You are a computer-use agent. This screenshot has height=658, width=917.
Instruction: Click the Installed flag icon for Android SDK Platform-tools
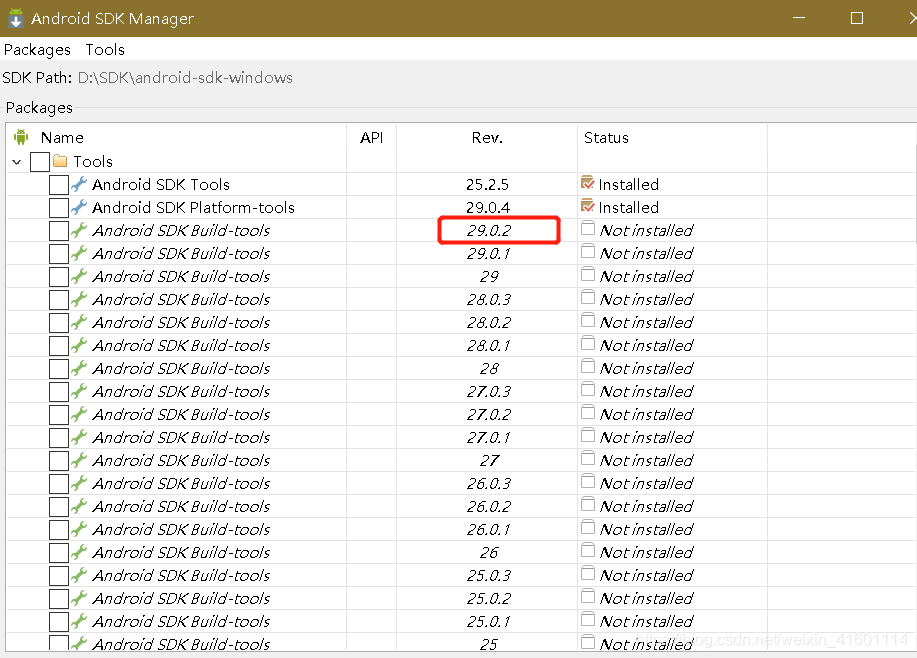tap(589, 207)
